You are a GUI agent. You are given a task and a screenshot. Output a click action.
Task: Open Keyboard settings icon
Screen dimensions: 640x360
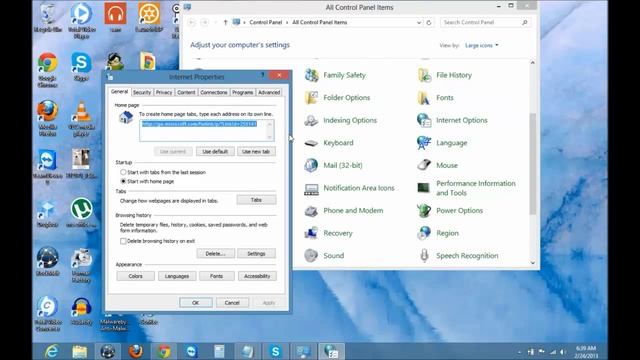(312, 143)
